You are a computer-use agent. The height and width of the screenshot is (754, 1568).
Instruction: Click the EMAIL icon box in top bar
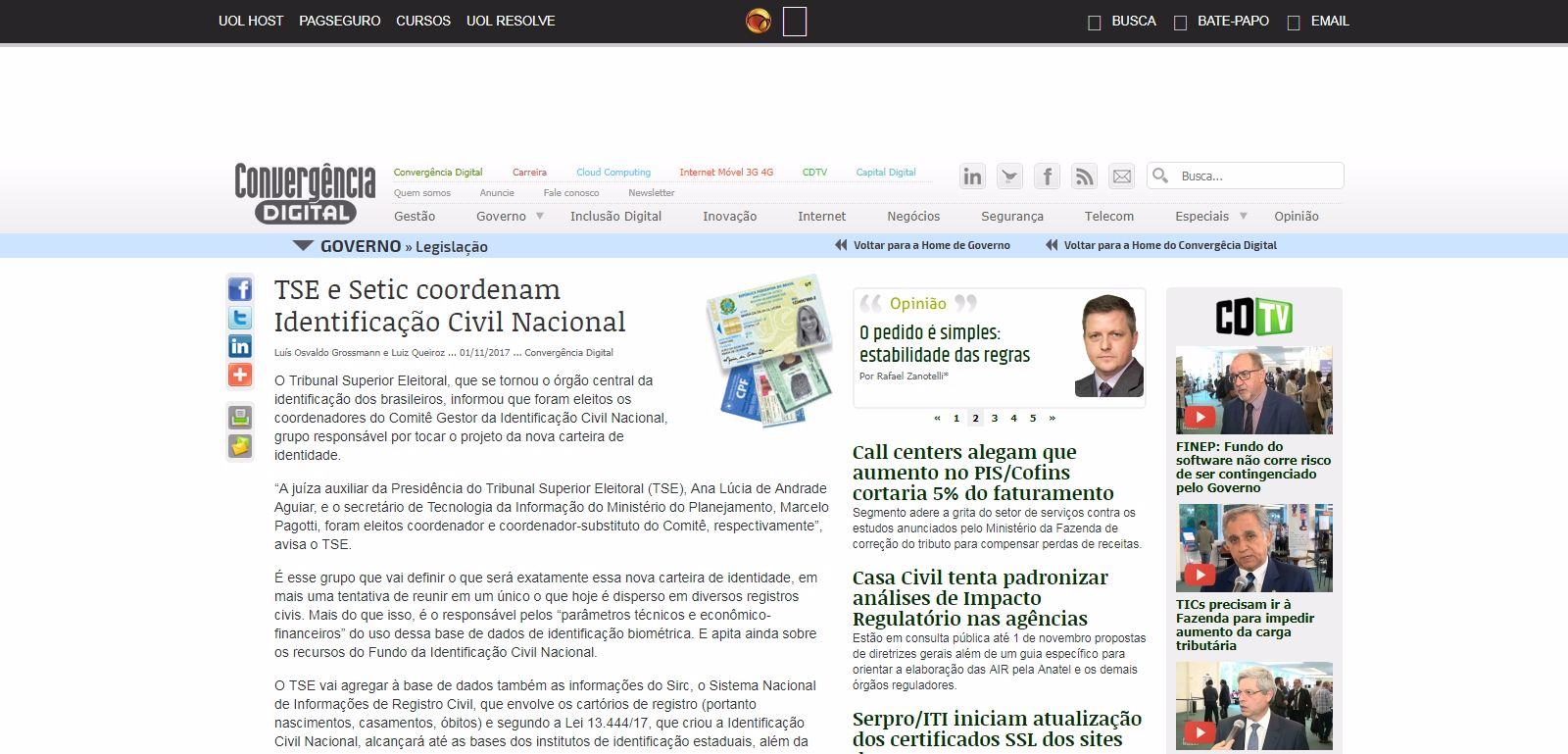click(1294, 23)
